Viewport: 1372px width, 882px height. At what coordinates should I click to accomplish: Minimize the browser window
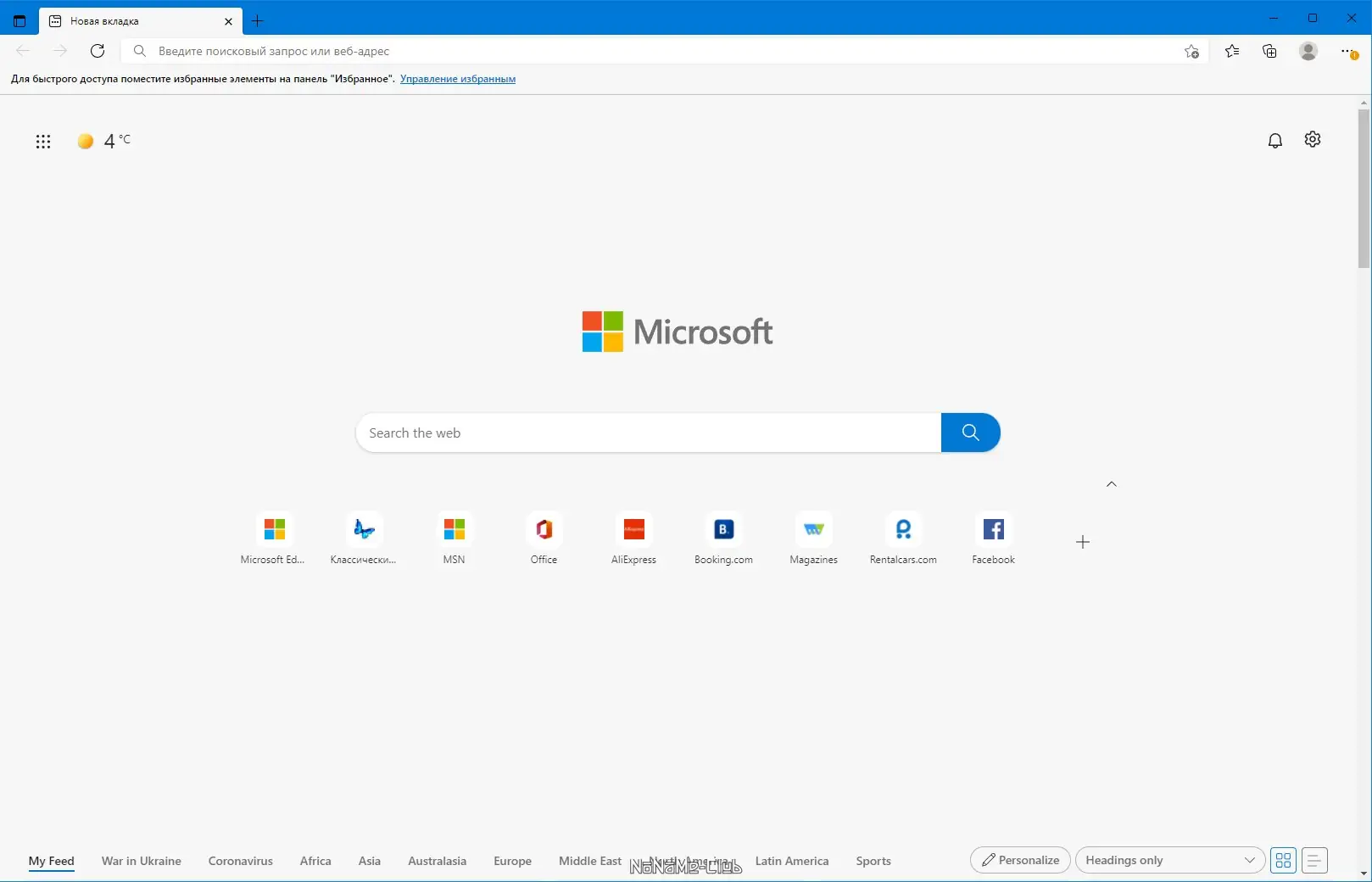[x=1274, y=18]
